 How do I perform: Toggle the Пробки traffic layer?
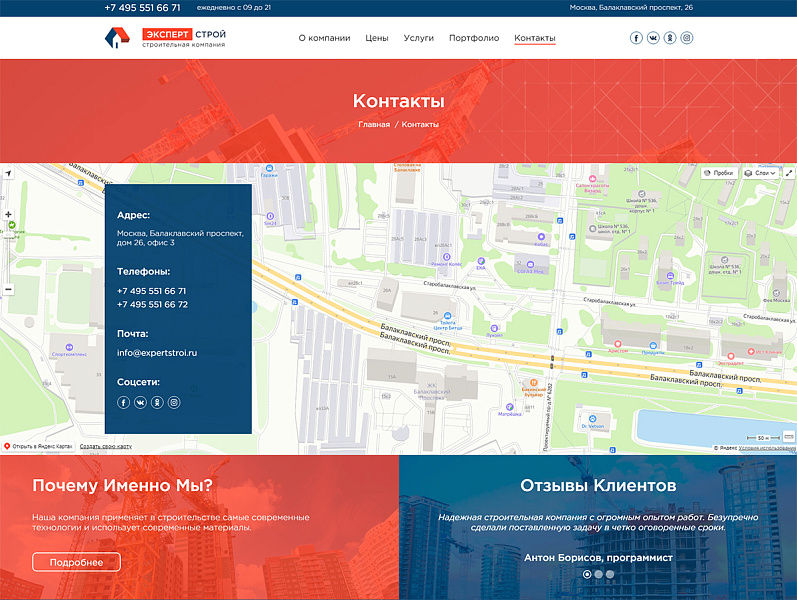[x=719, y=173]
